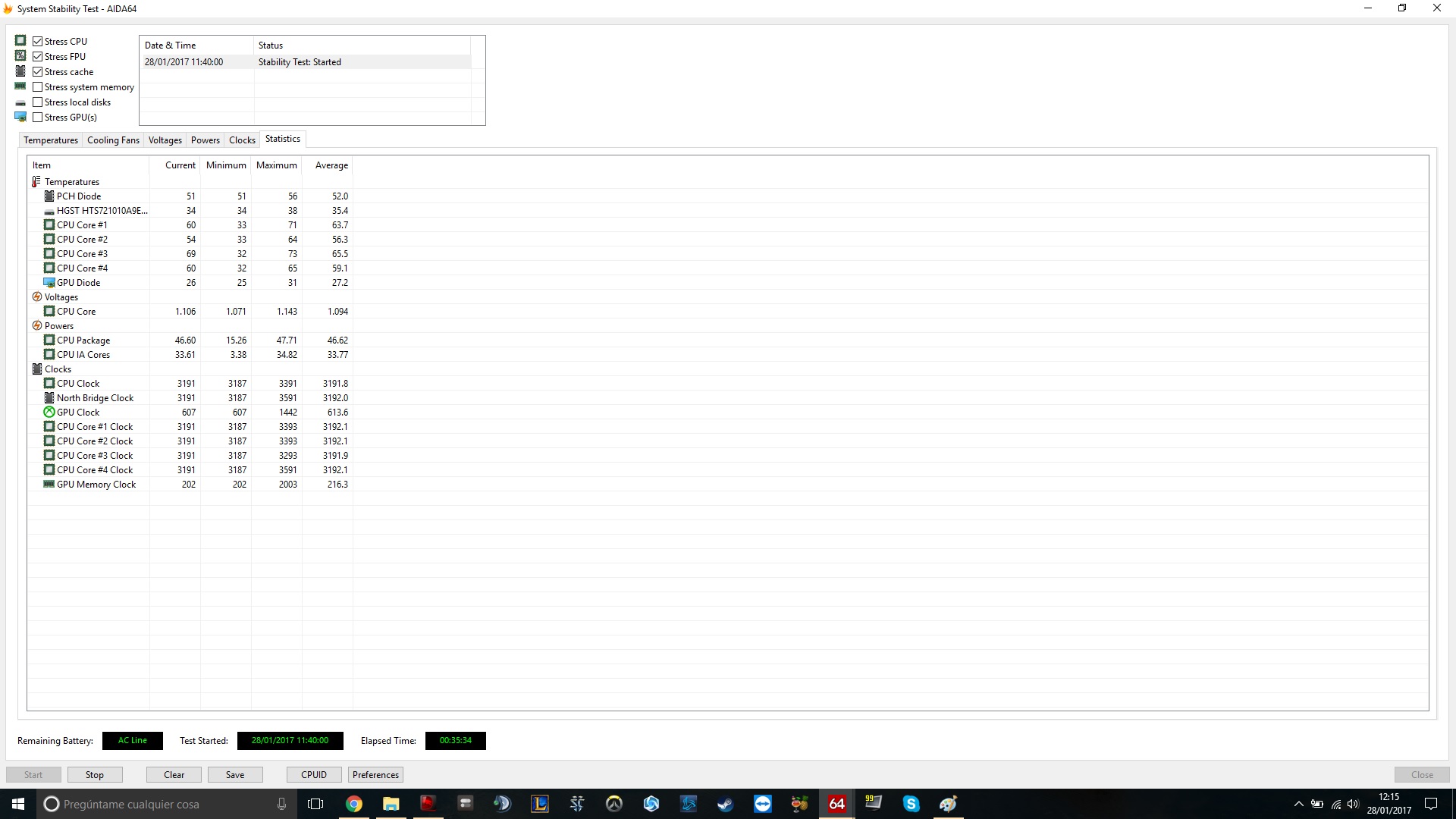The width and height of the screenshot is (1456, 819).
Task: Switch to the Powers tab
Action: tap(206, 140)
